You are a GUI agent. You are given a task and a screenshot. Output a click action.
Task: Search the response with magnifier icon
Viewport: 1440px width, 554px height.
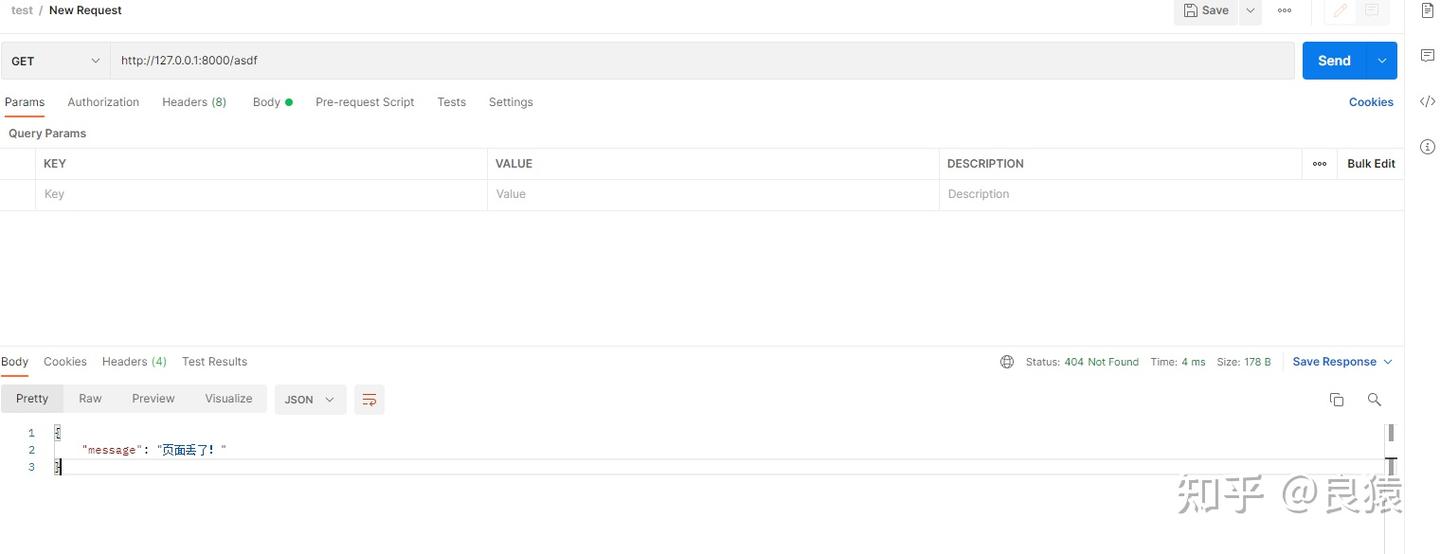(x=1374, y=400)
